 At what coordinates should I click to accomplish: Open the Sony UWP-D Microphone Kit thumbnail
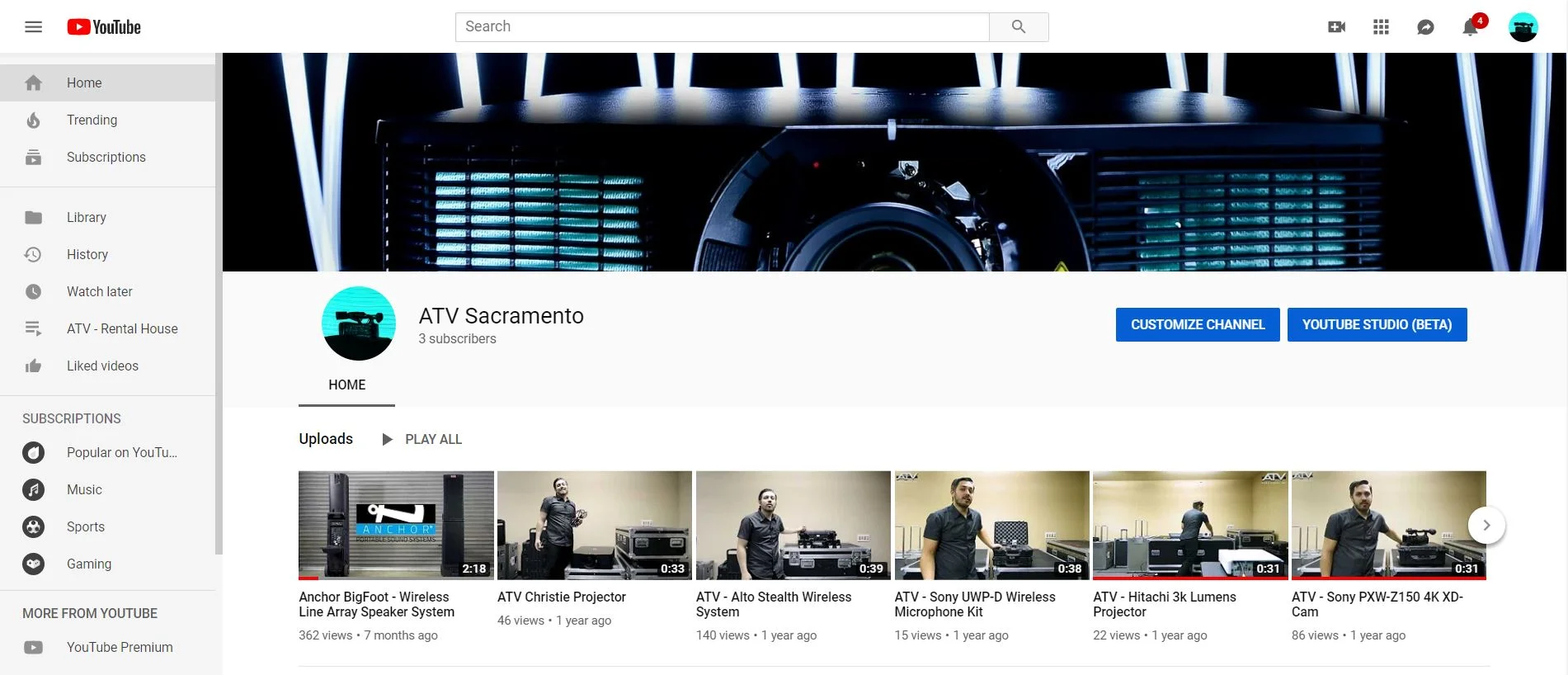992,526
